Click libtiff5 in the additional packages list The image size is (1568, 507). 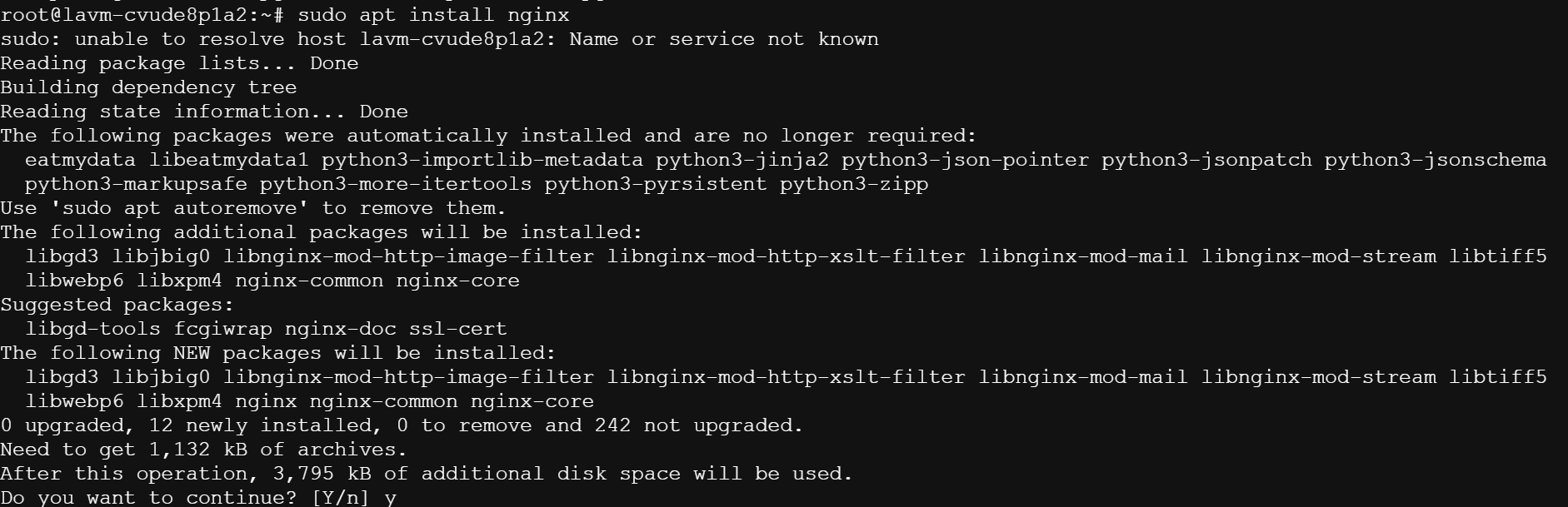(1497, 256)
